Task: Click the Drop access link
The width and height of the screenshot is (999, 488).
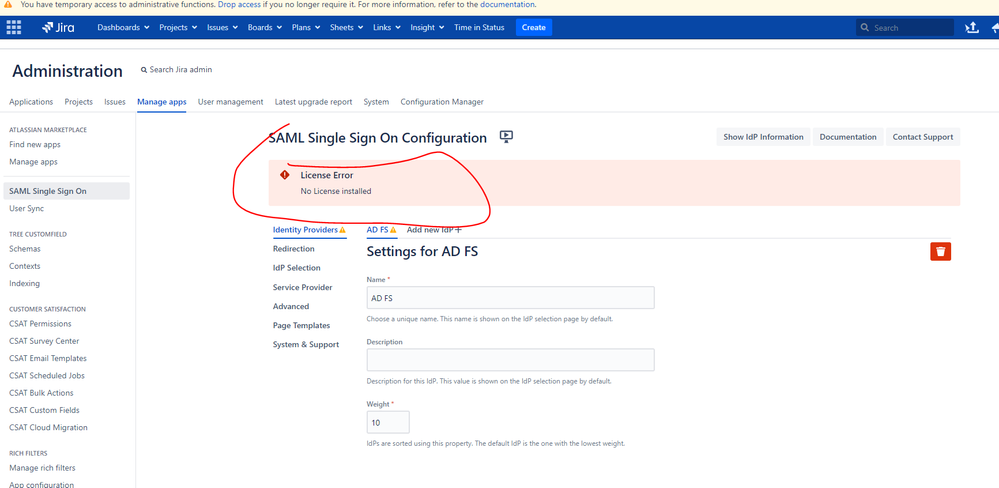Action: [x=239, y=4]
